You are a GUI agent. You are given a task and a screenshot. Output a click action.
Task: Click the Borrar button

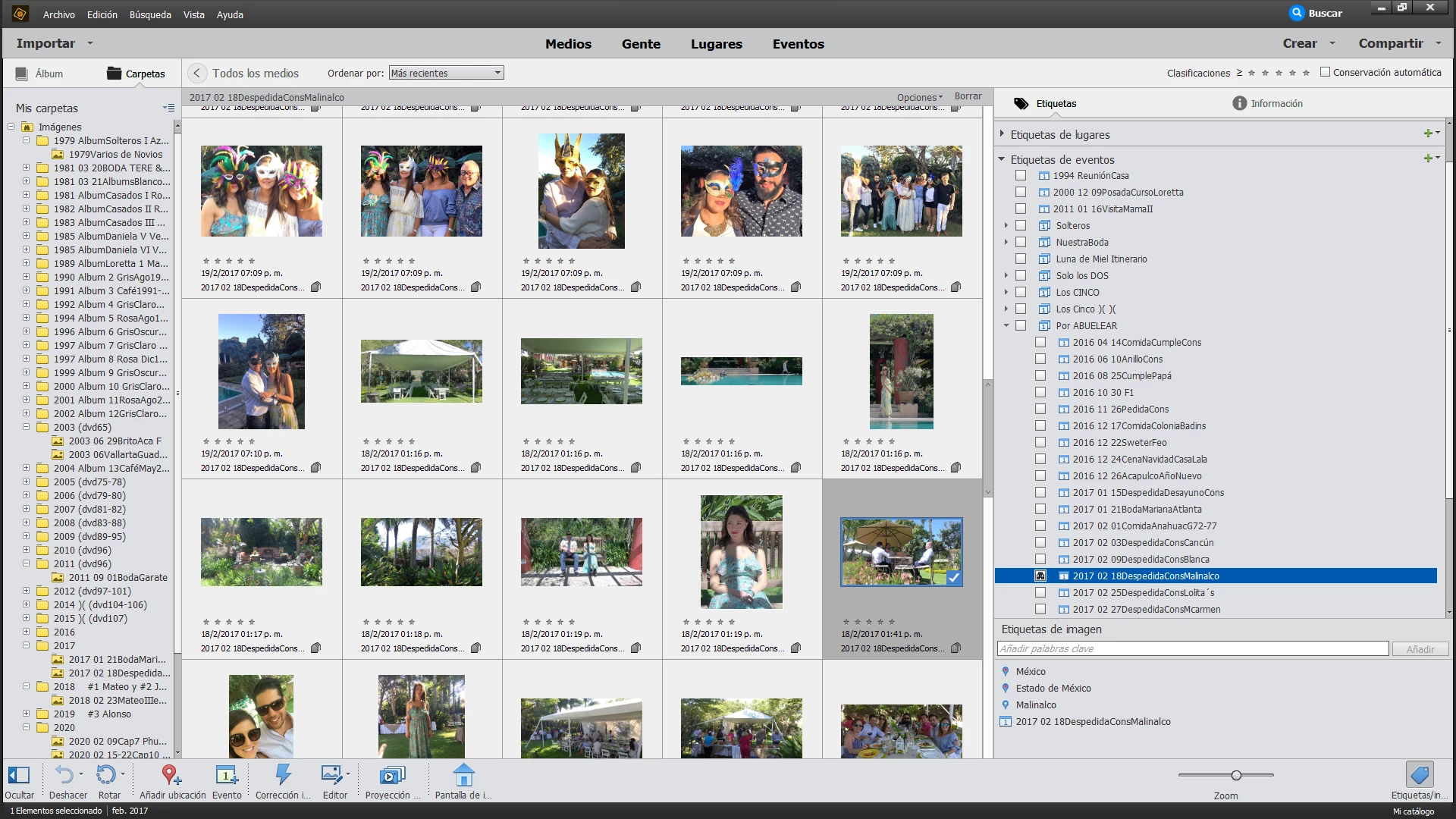click(968, 96)
